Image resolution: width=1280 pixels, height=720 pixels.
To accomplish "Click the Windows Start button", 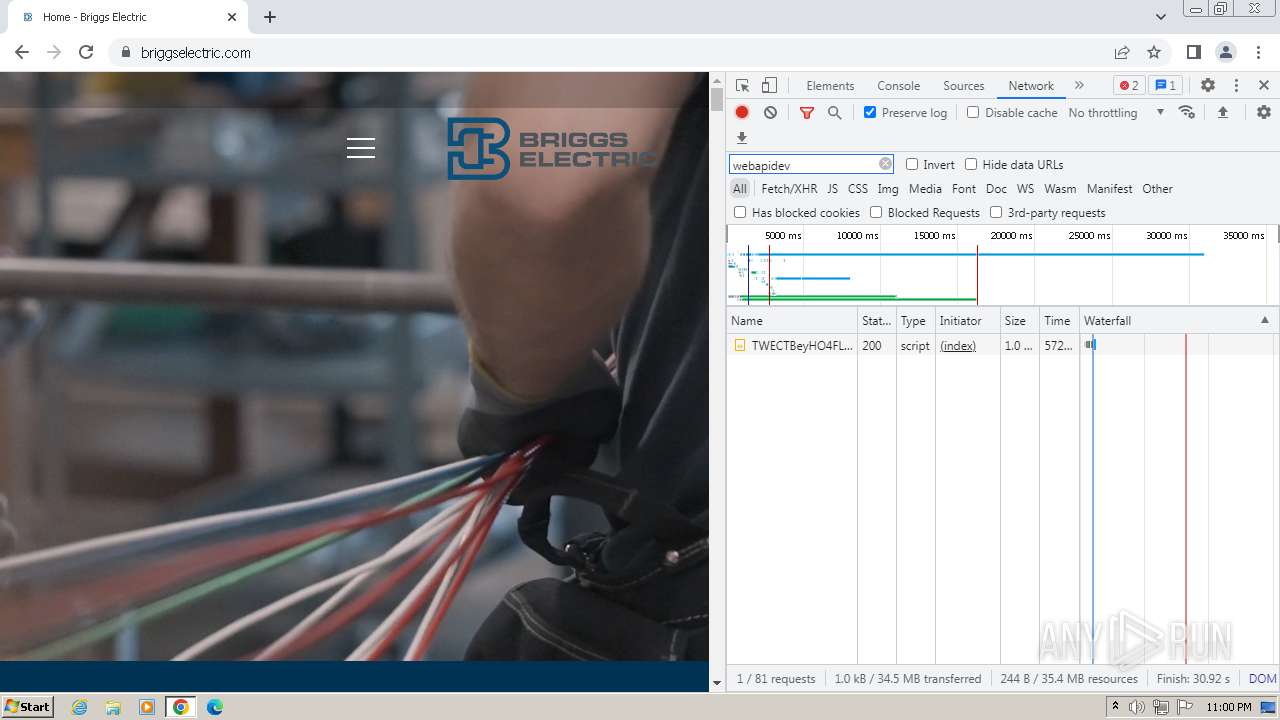I will [x=27, y=707].
